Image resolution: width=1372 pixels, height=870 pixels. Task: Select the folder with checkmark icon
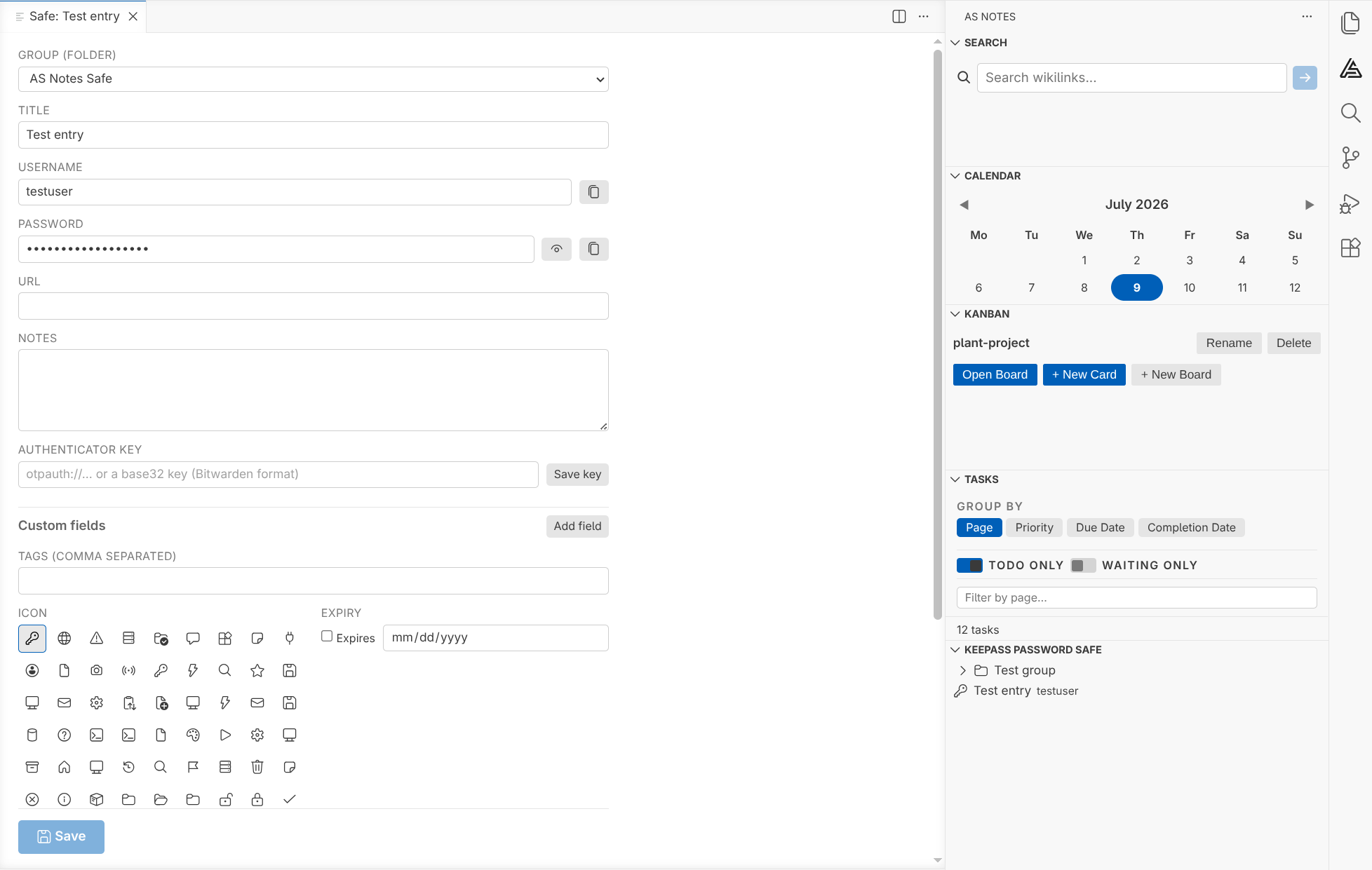161,638
